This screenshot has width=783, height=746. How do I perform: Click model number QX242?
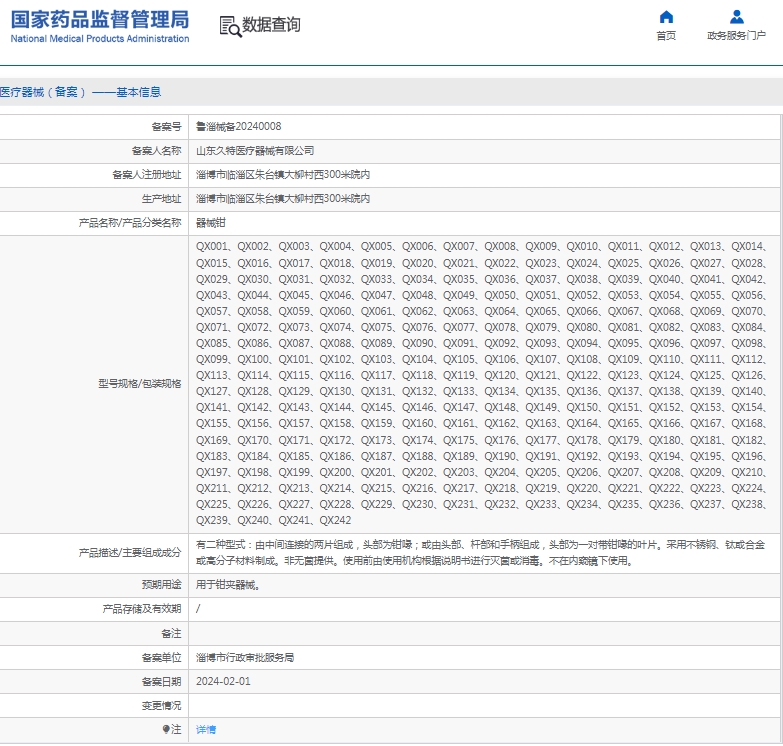pos(335,520)
